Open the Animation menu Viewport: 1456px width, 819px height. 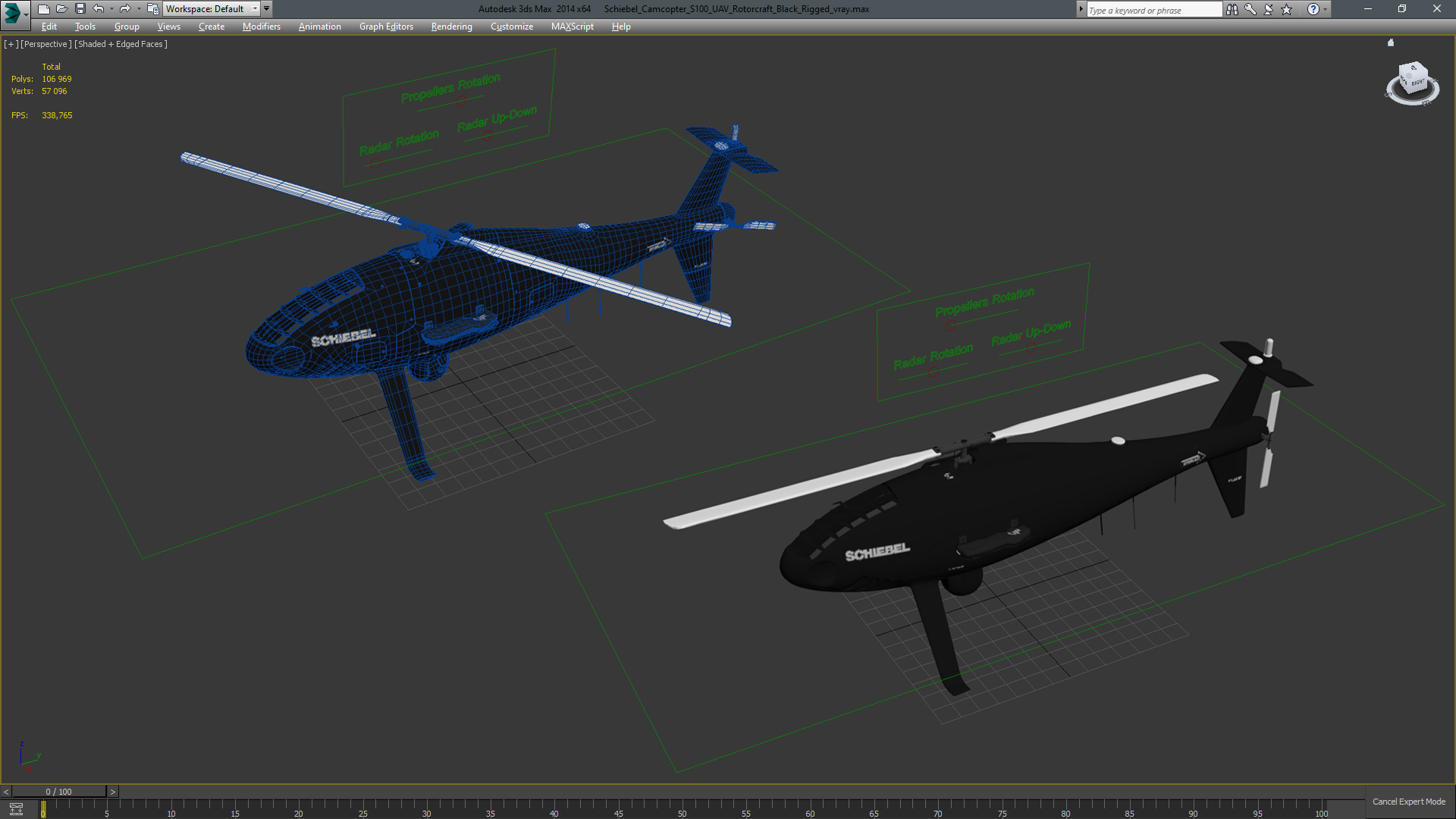pos(319,27)
